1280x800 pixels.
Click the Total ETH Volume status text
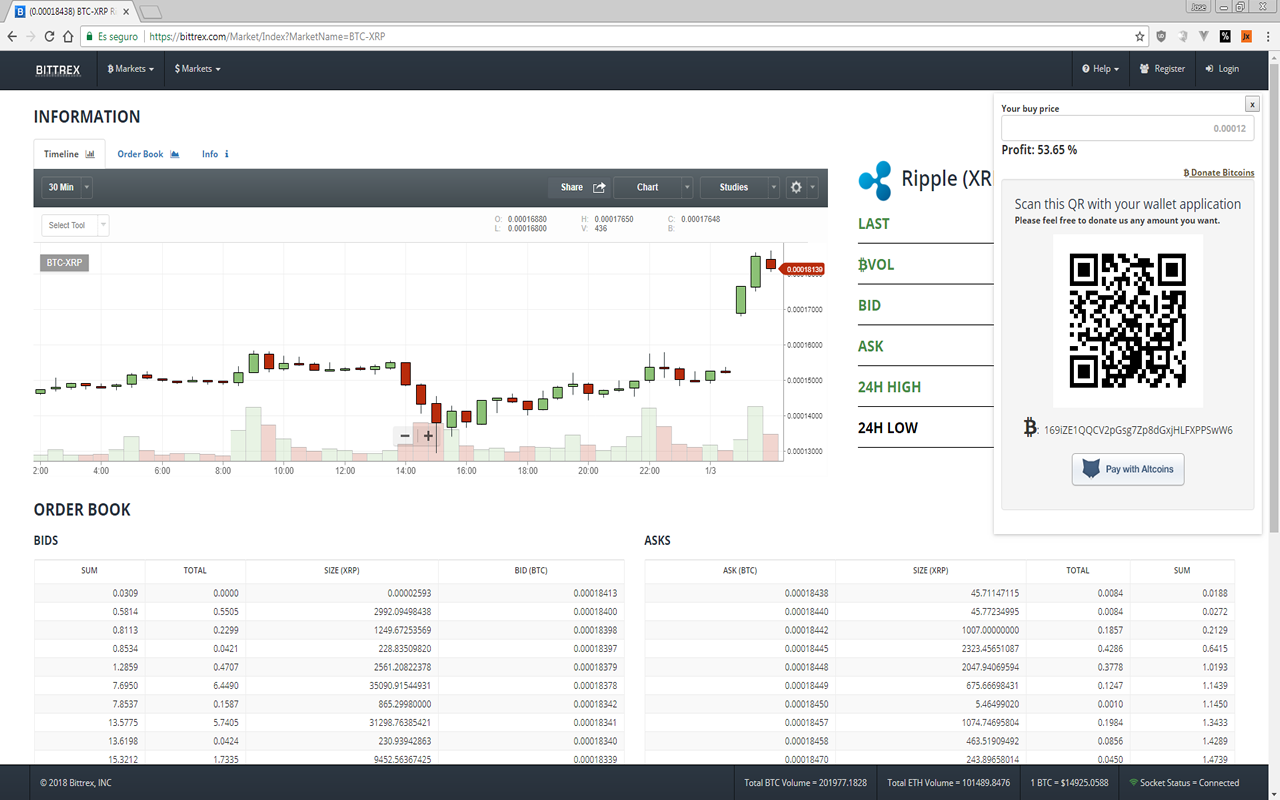tap(948, 783)
